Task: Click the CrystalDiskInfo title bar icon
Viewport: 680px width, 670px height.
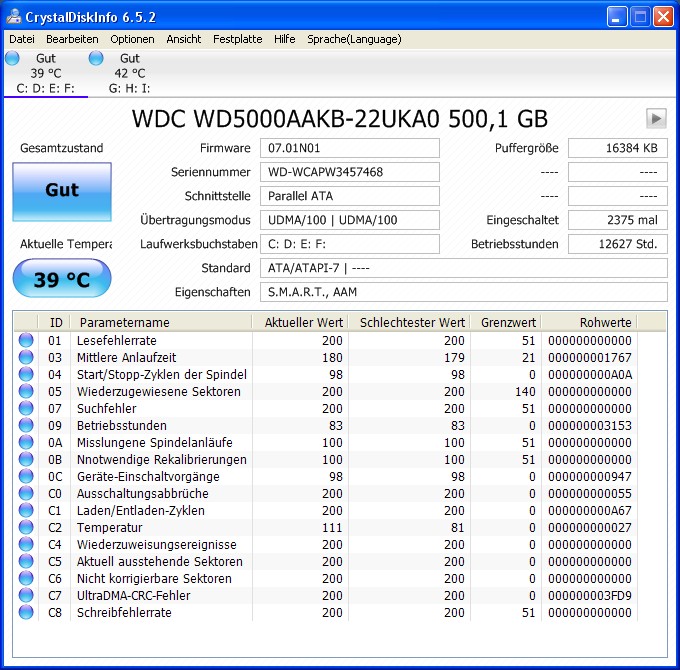Action: (x=14, y=16)
